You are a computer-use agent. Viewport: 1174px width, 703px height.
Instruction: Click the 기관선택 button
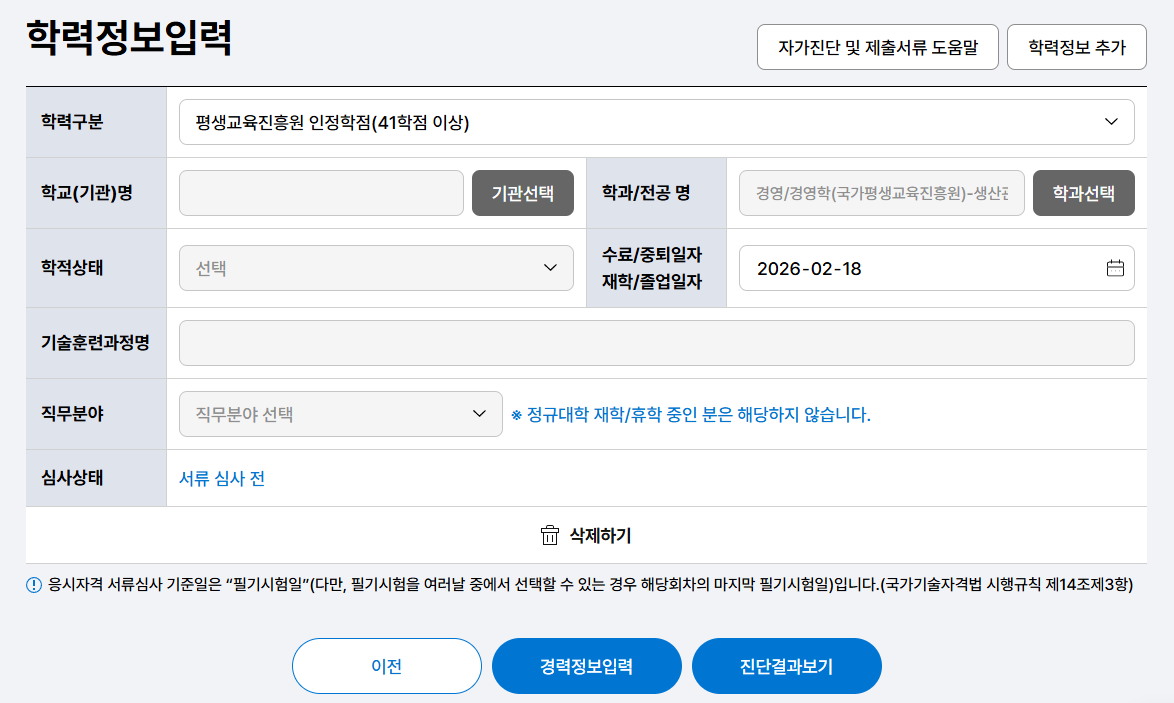tap(523, 193)
